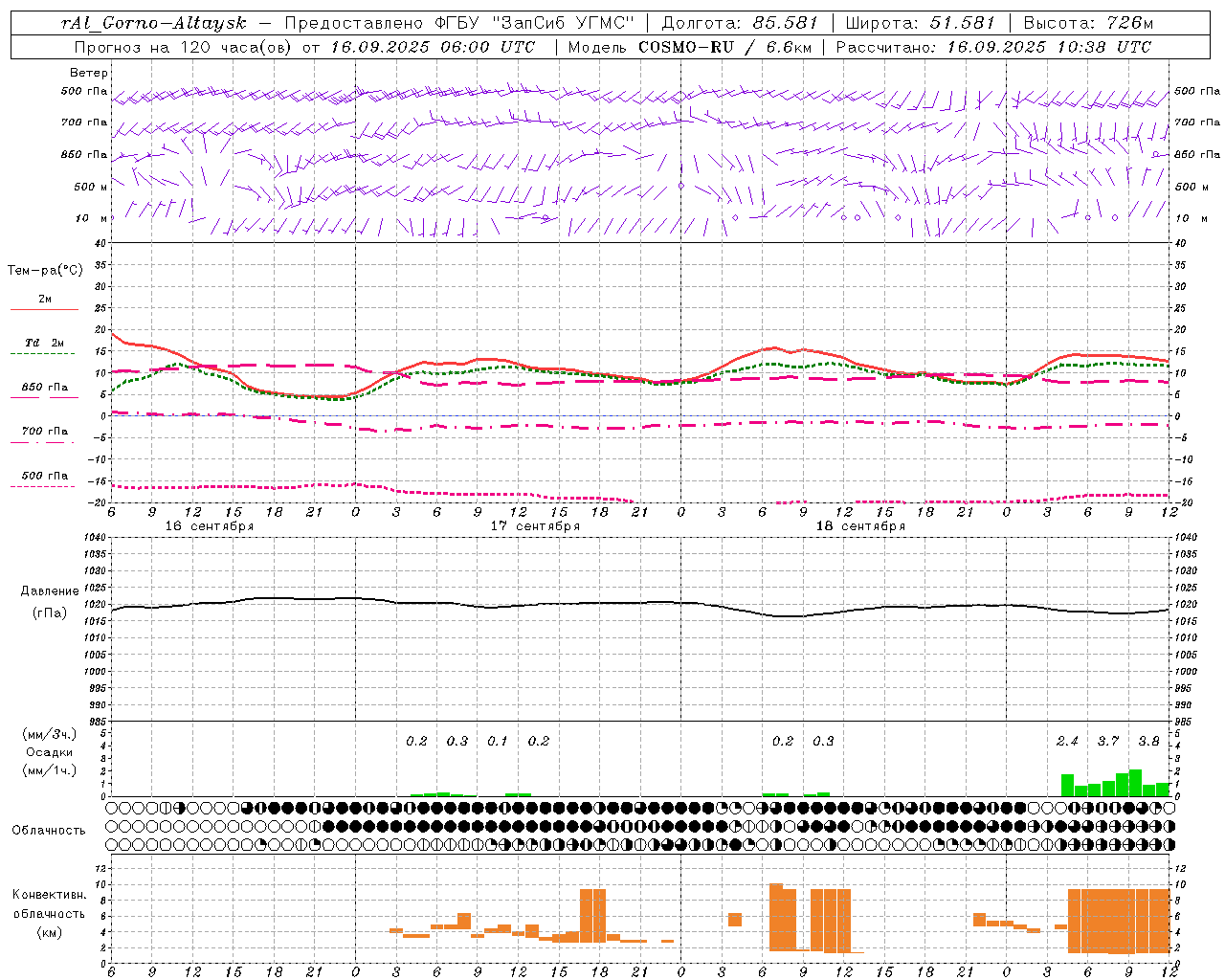Viewport: 1225px width, 980px height.
Task: Click the (мм/3ч.) units label
Action: [49, 734]
